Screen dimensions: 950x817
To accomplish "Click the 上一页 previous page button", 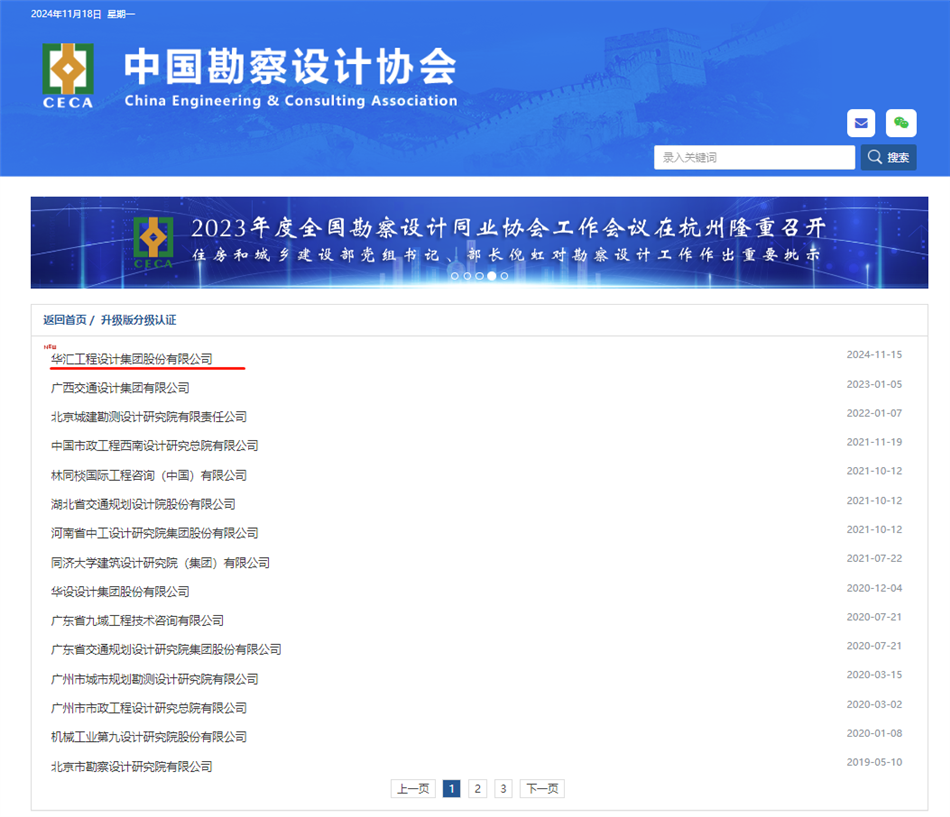I will click(412, 788).
